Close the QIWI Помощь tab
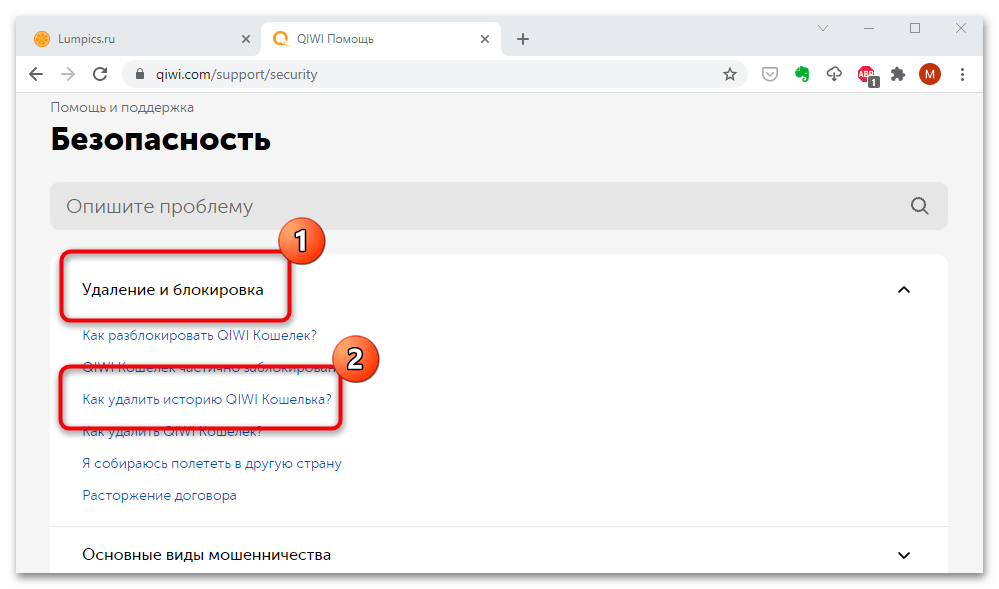Viewport: 999px width, 589px height. (484, 39)
